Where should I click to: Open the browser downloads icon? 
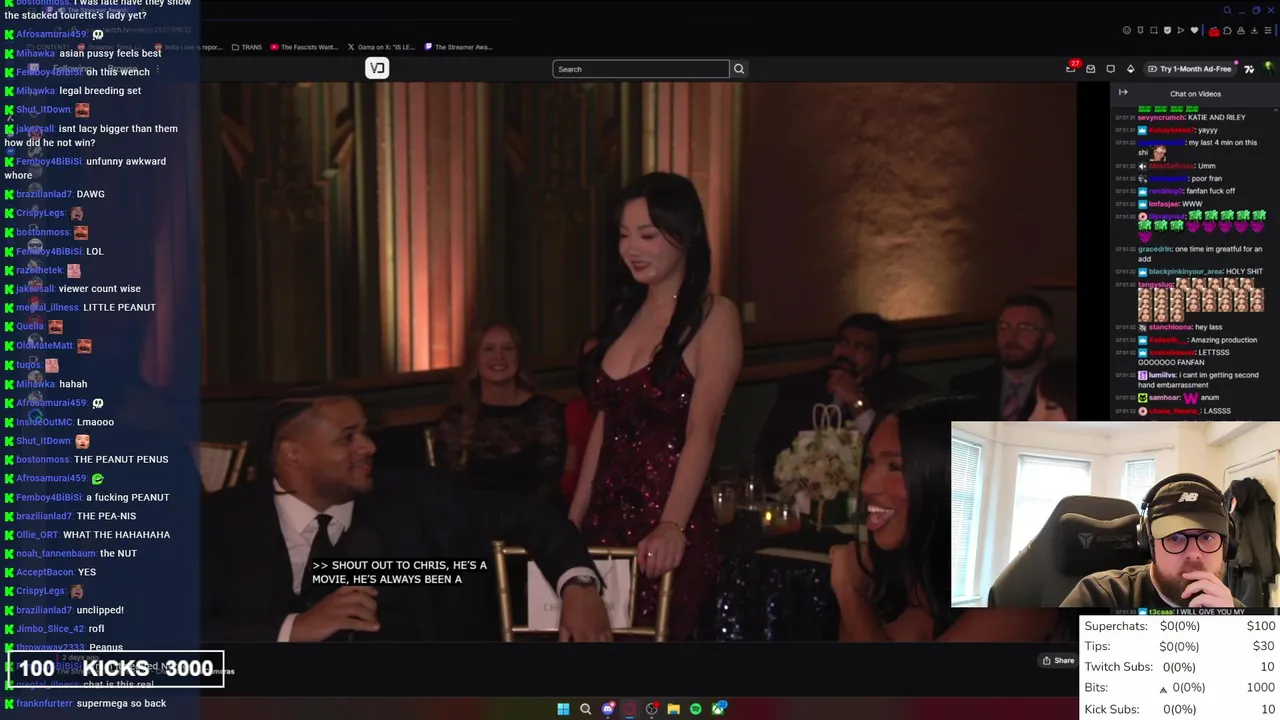pyautogui.click(x=1254, y=30)
